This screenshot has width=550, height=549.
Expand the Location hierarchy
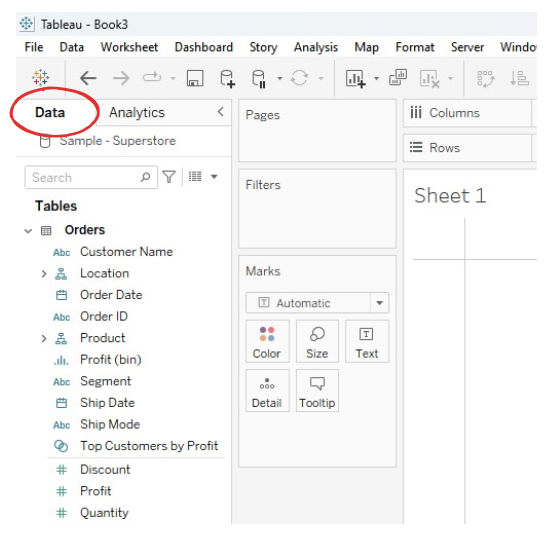coord(44,274)
